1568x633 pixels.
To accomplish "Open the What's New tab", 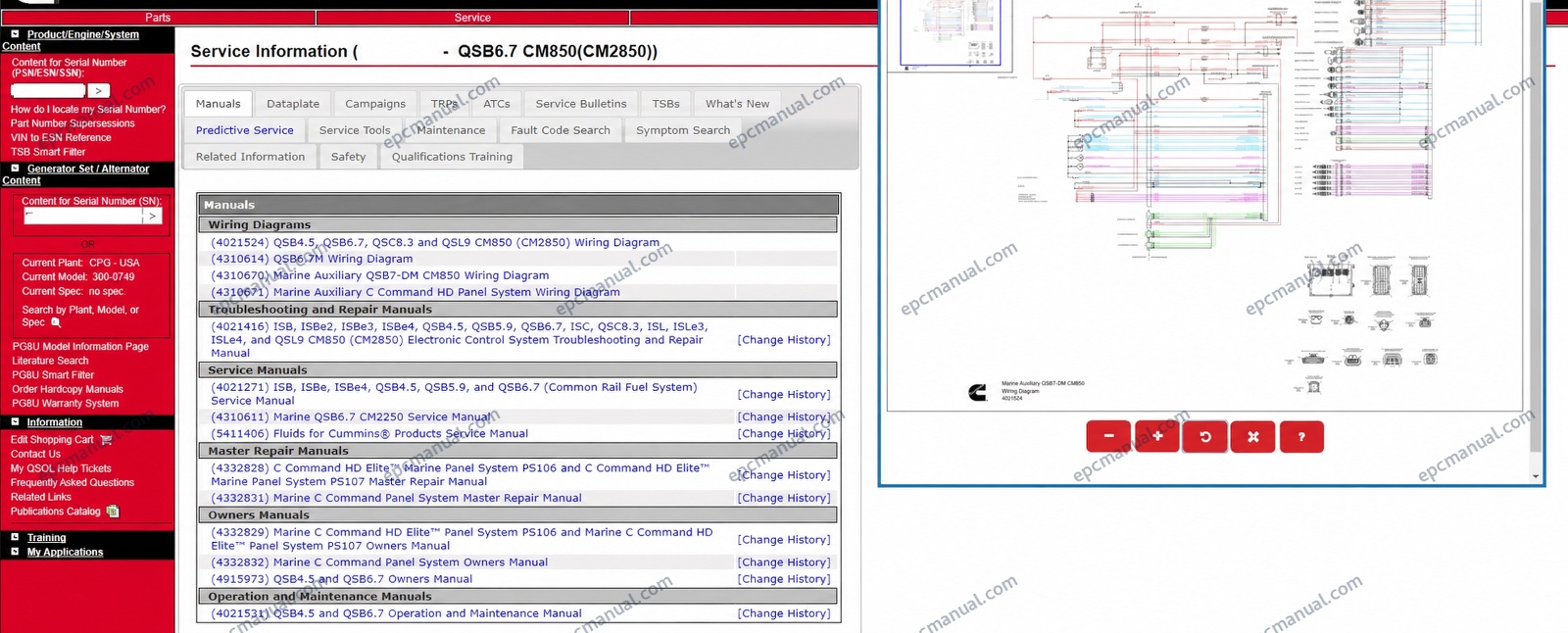I will click(x=738, y=104).
